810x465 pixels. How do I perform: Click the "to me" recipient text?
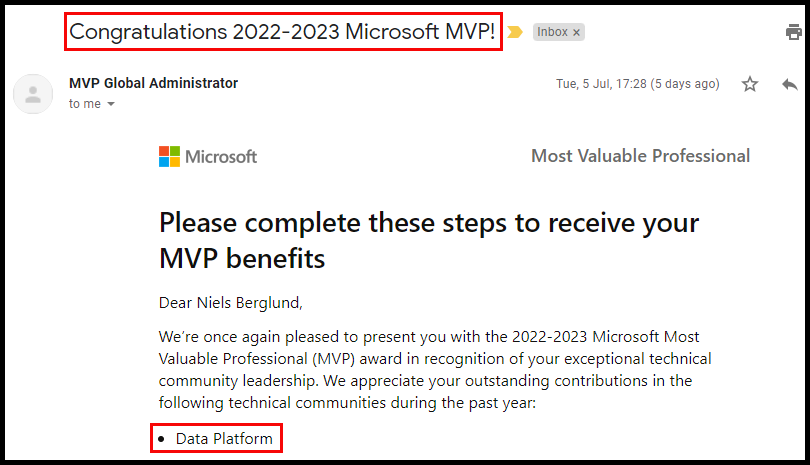click(x=85, y=104)
